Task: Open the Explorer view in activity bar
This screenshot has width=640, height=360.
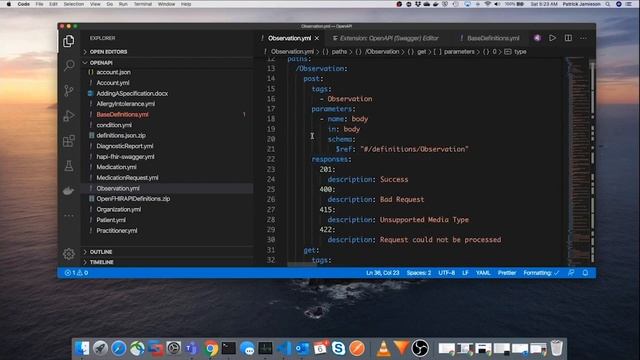Action: pyautogui.click(x=69, y=41)
